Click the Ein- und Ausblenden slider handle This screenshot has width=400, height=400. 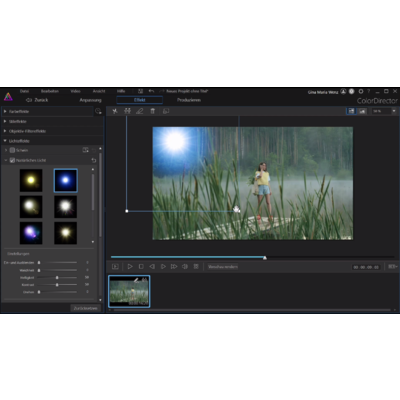[39, 263]
